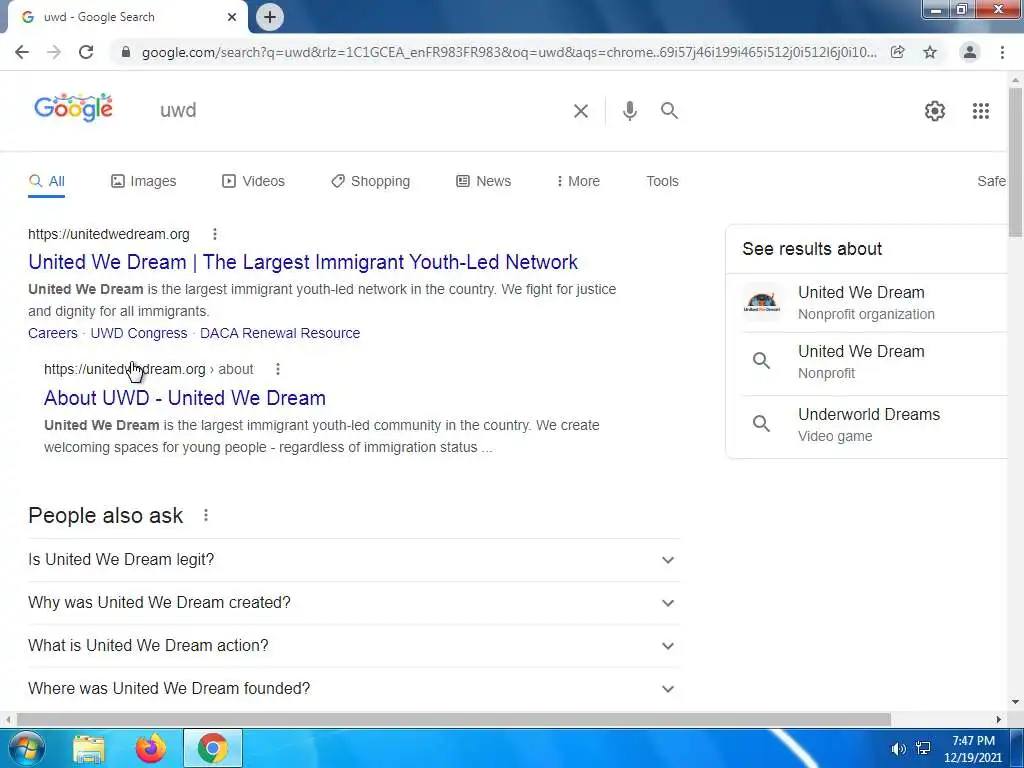Click the vertical scrollbar down arrow
Screen dimensions: 1024x768
(1015, 703)
